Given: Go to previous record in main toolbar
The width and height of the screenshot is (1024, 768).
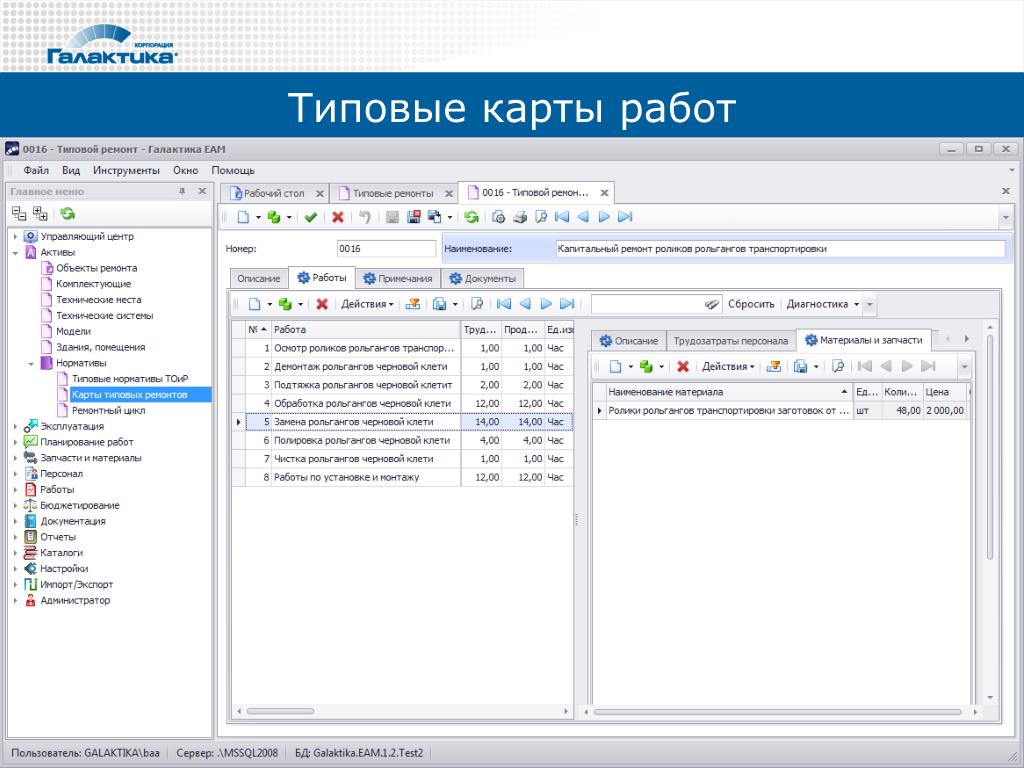Looking at the screenshot, I should pos(583,217).
